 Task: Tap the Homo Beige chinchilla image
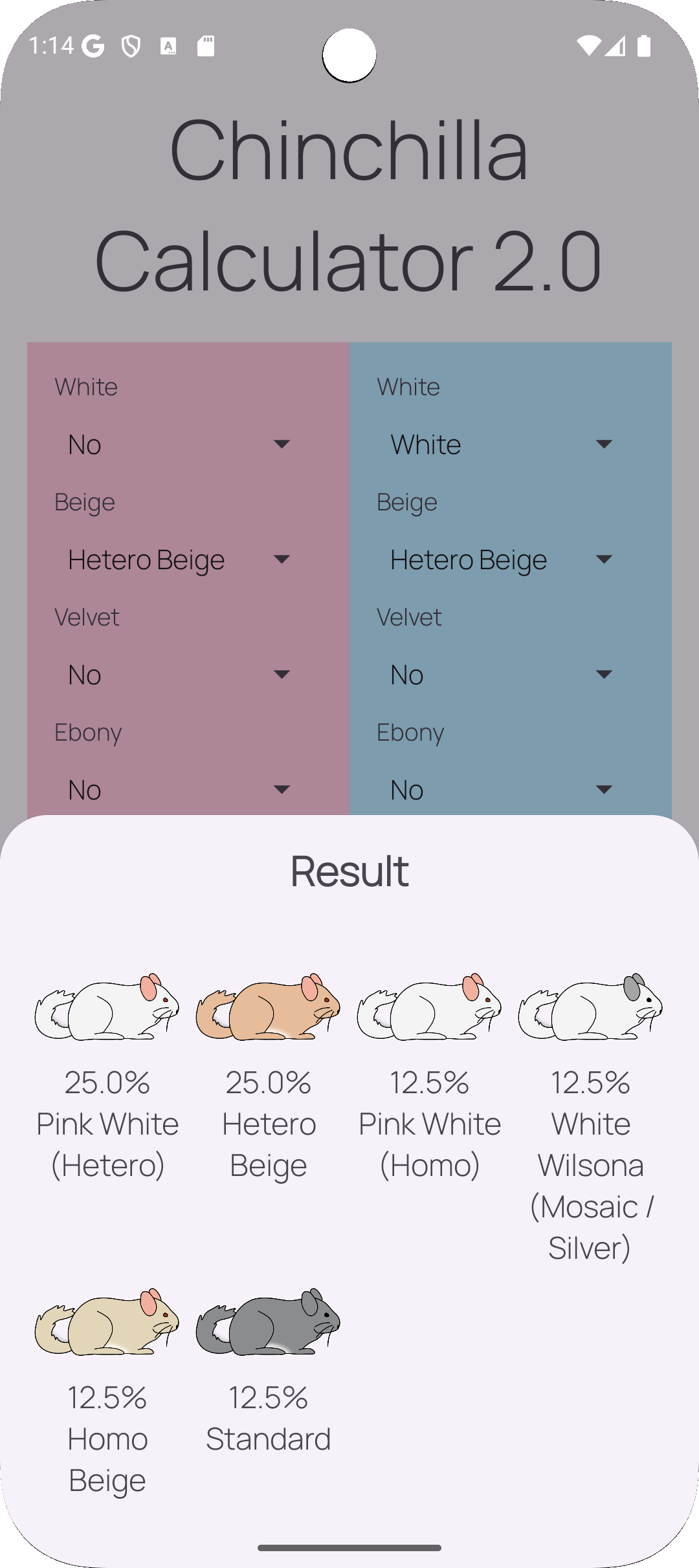point(107,1321)
